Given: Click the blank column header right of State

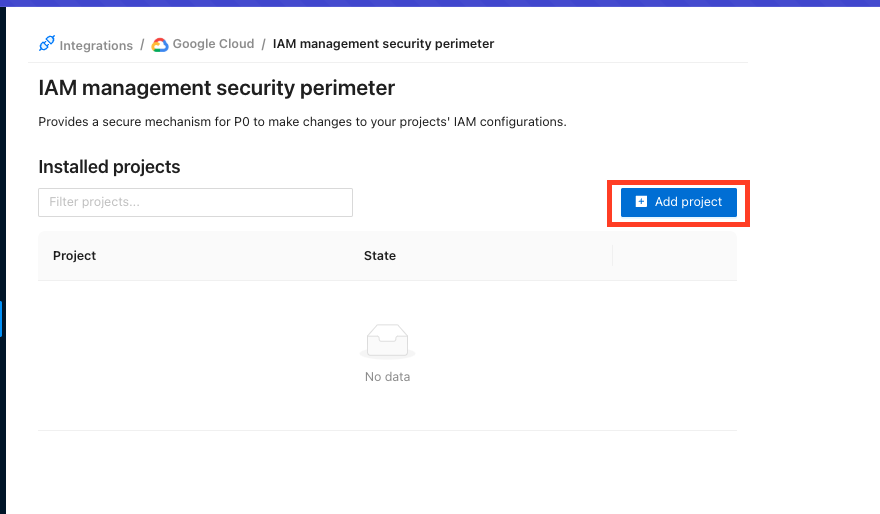Looking at the screenshot, I should pos(674,256).
